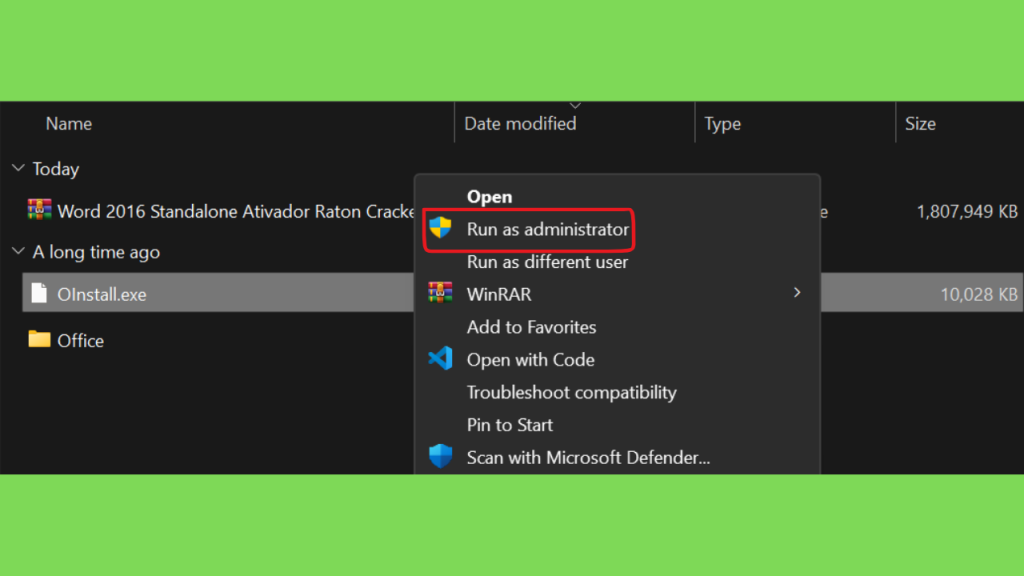Click the Today group label
Viewport: 1024px width, 576px height.
56,169
